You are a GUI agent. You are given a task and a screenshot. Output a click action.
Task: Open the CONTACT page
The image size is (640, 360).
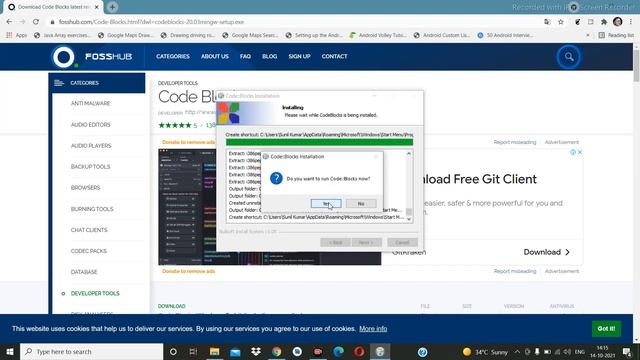click(x=334, y=56)
